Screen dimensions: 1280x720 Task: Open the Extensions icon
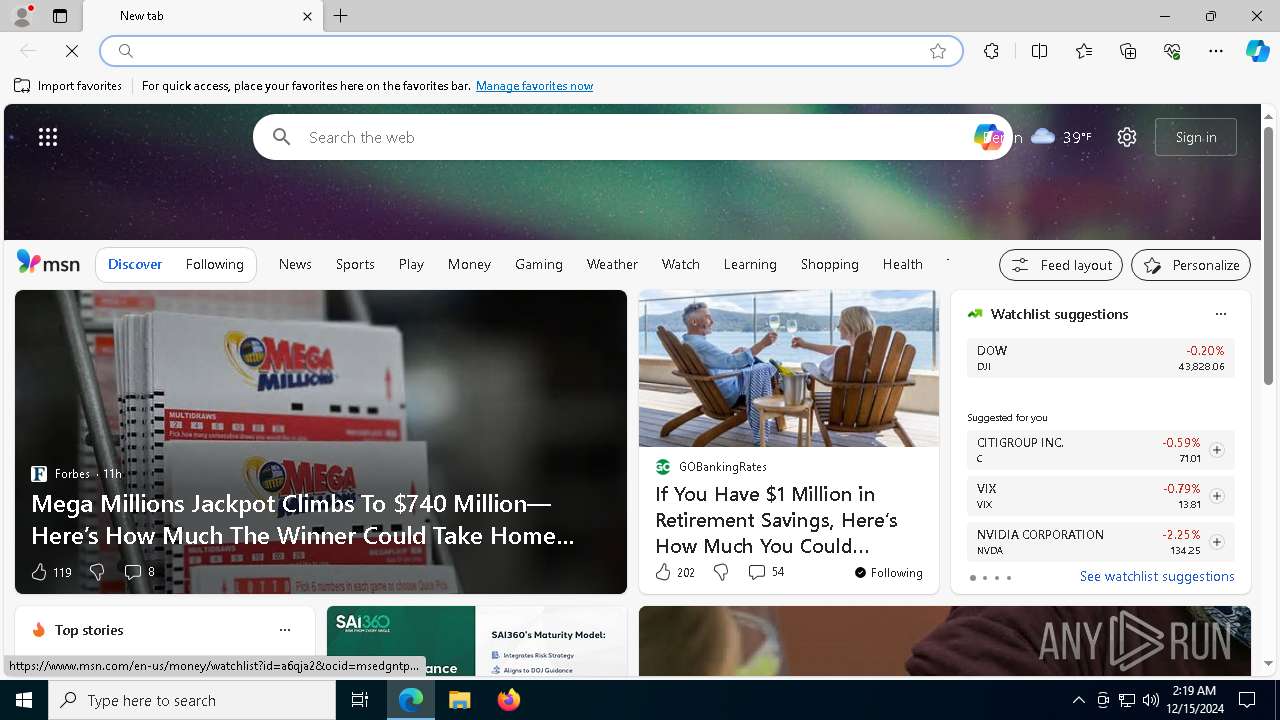991,51
